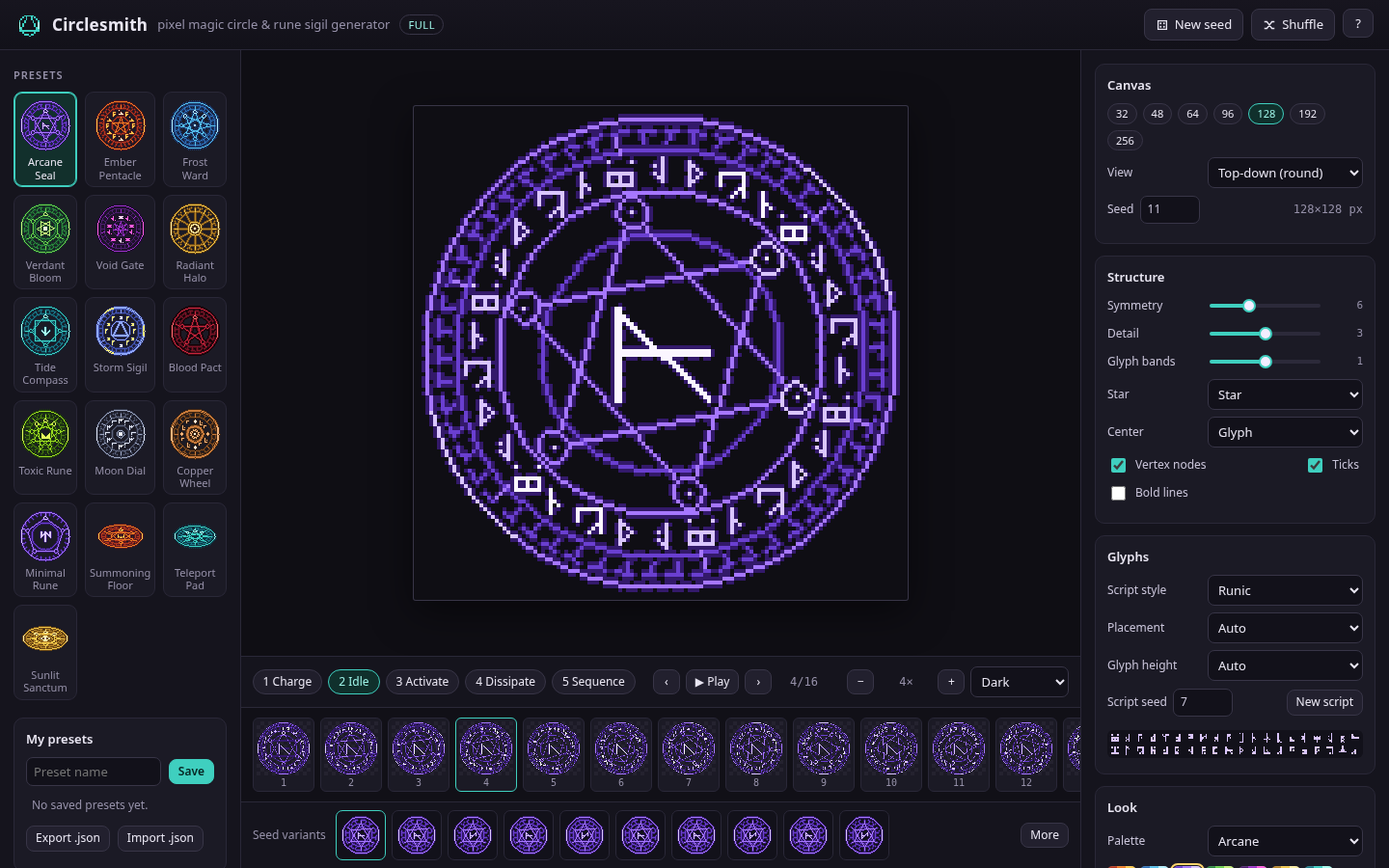This screenshot has height=868, width=1389.
Task: Apply the Minimal Rune preset icon
Action: [x=45, y=536]
